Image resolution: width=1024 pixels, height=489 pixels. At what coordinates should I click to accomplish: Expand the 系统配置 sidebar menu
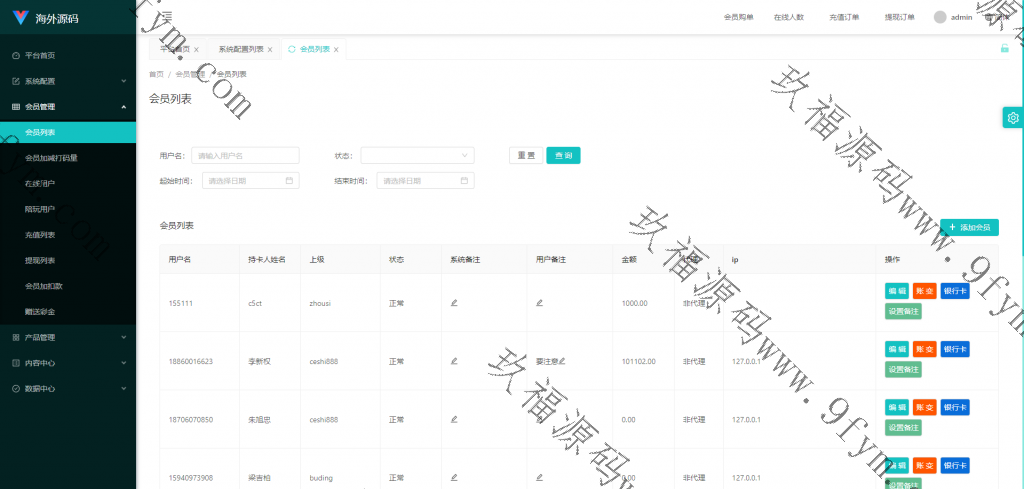pos(67,81)
